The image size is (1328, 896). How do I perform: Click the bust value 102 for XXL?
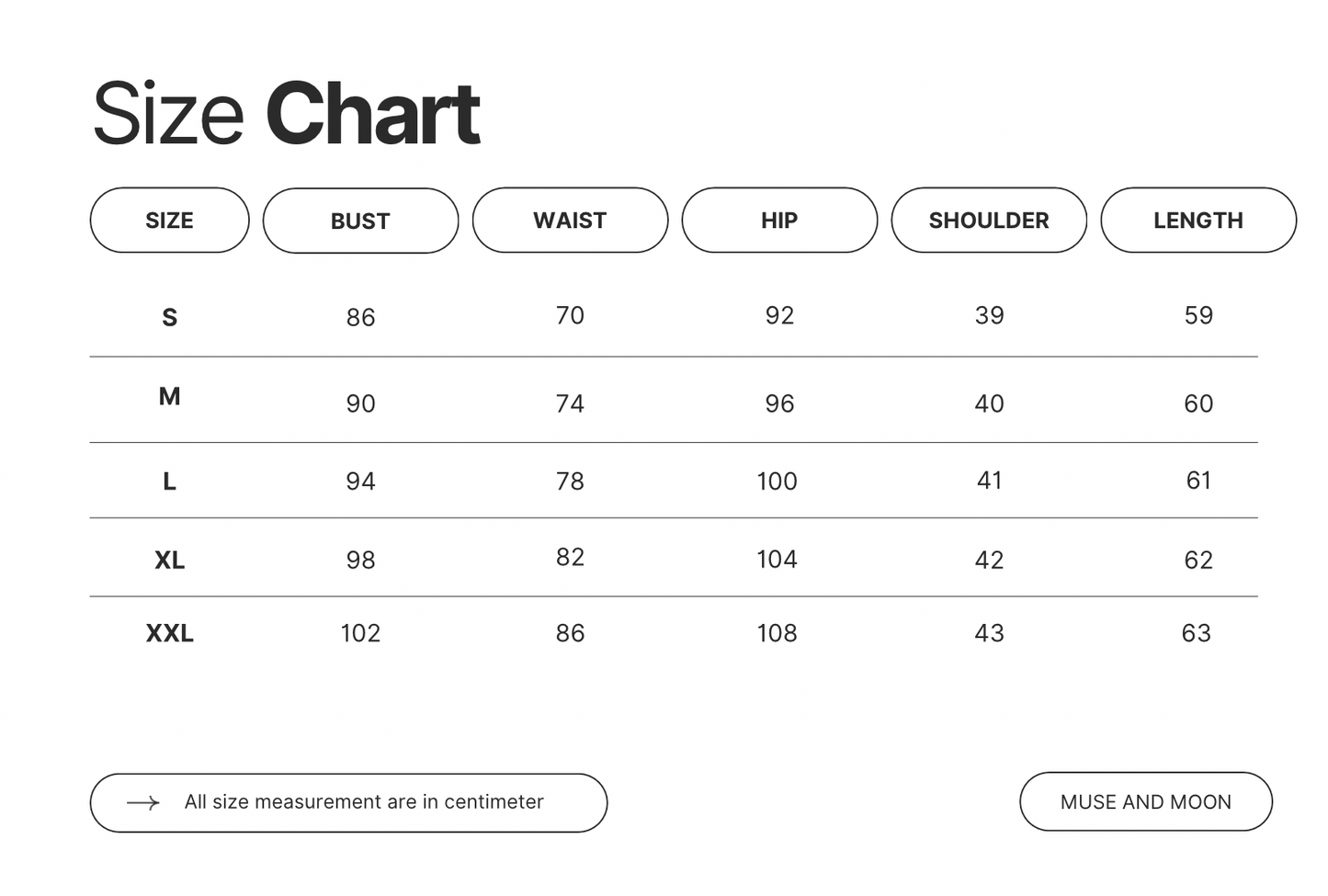point(360,633)
